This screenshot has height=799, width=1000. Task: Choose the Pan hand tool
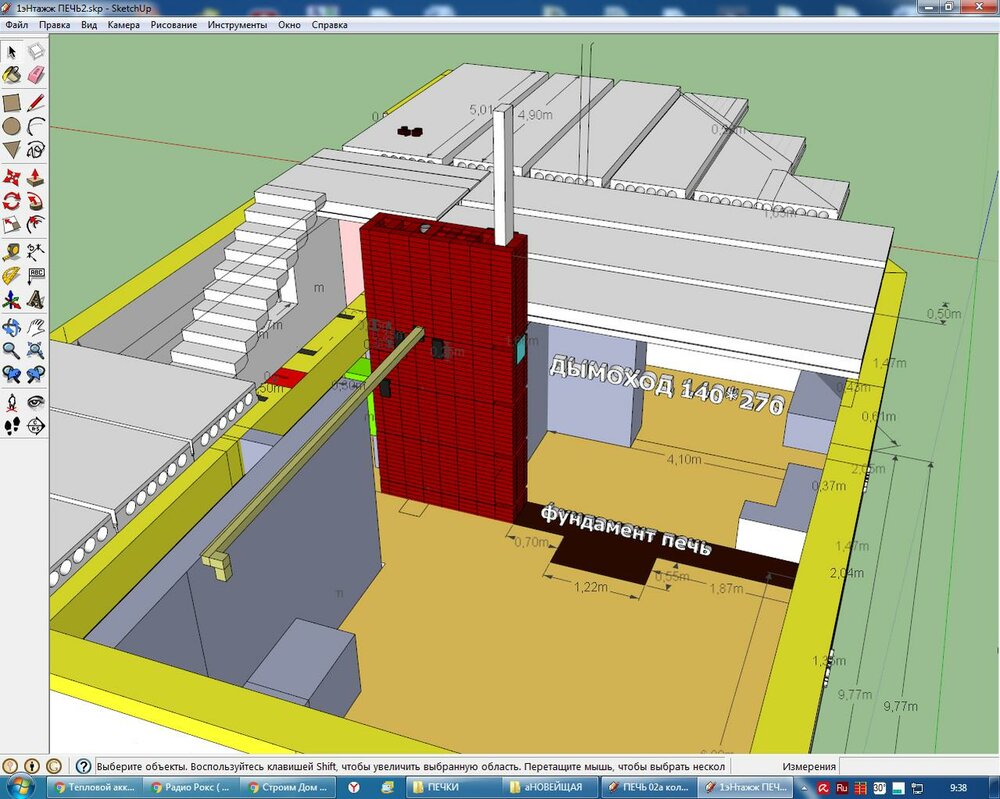tap(36, 326)
